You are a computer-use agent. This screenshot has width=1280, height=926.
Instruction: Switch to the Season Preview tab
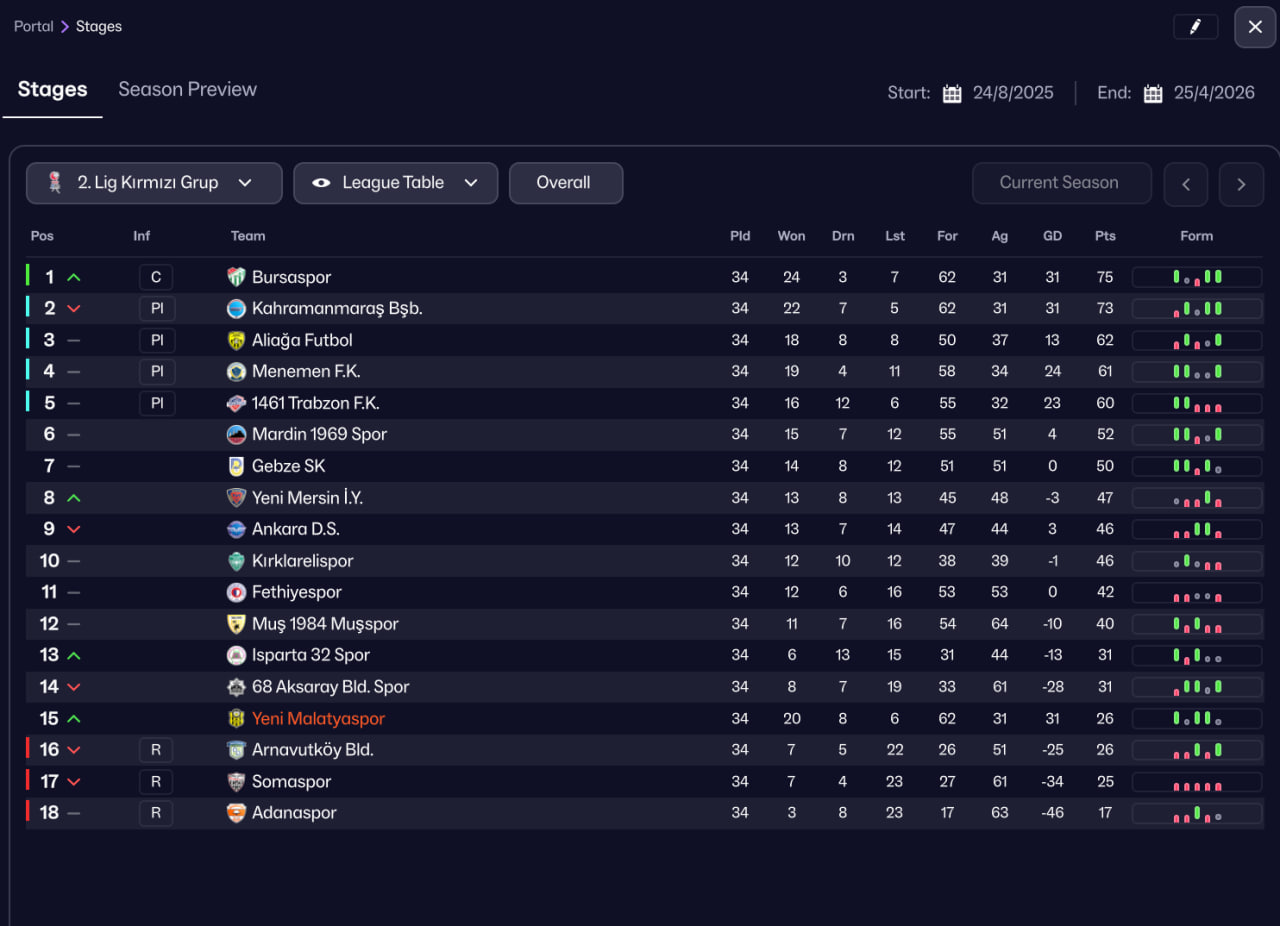point(187,89)
